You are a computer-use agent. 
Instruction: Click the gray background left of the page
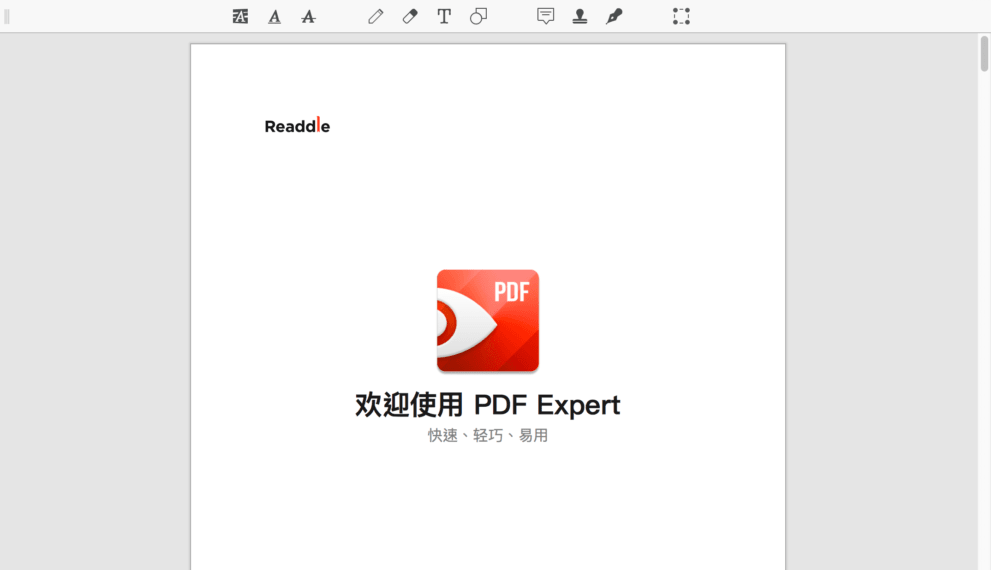[x=95, y=300]
